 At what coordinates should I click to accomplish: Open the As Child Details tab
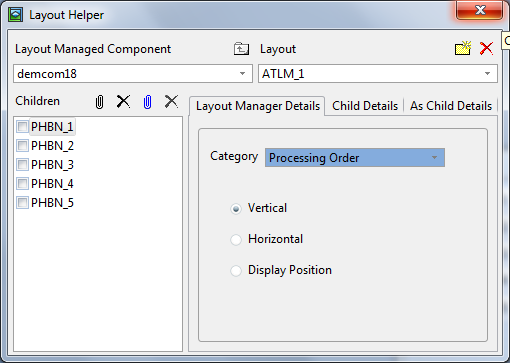click(451, 106)
